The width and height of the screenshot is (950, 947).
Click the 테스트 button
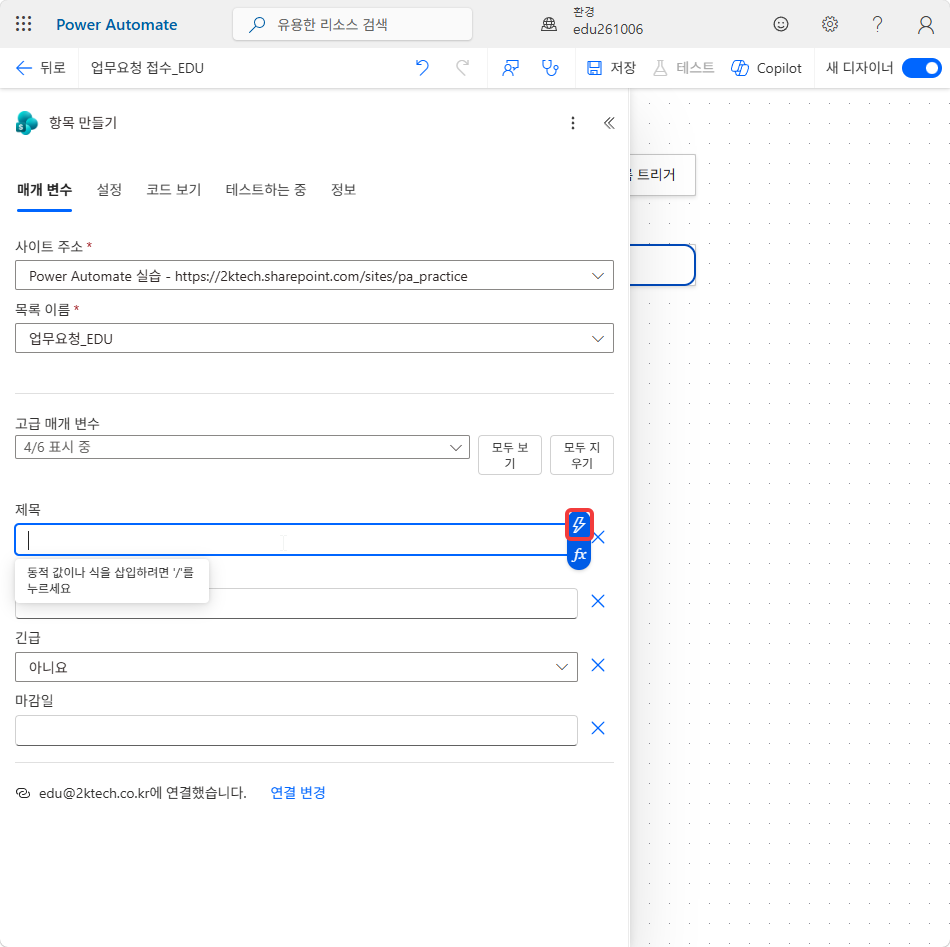(x=683, y=68)
